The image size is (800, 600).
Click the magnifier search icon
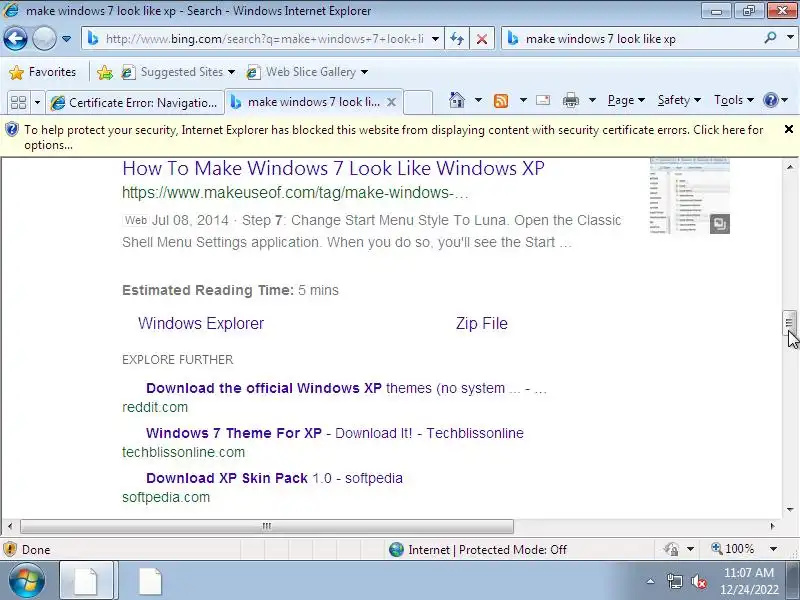point(770,38)
